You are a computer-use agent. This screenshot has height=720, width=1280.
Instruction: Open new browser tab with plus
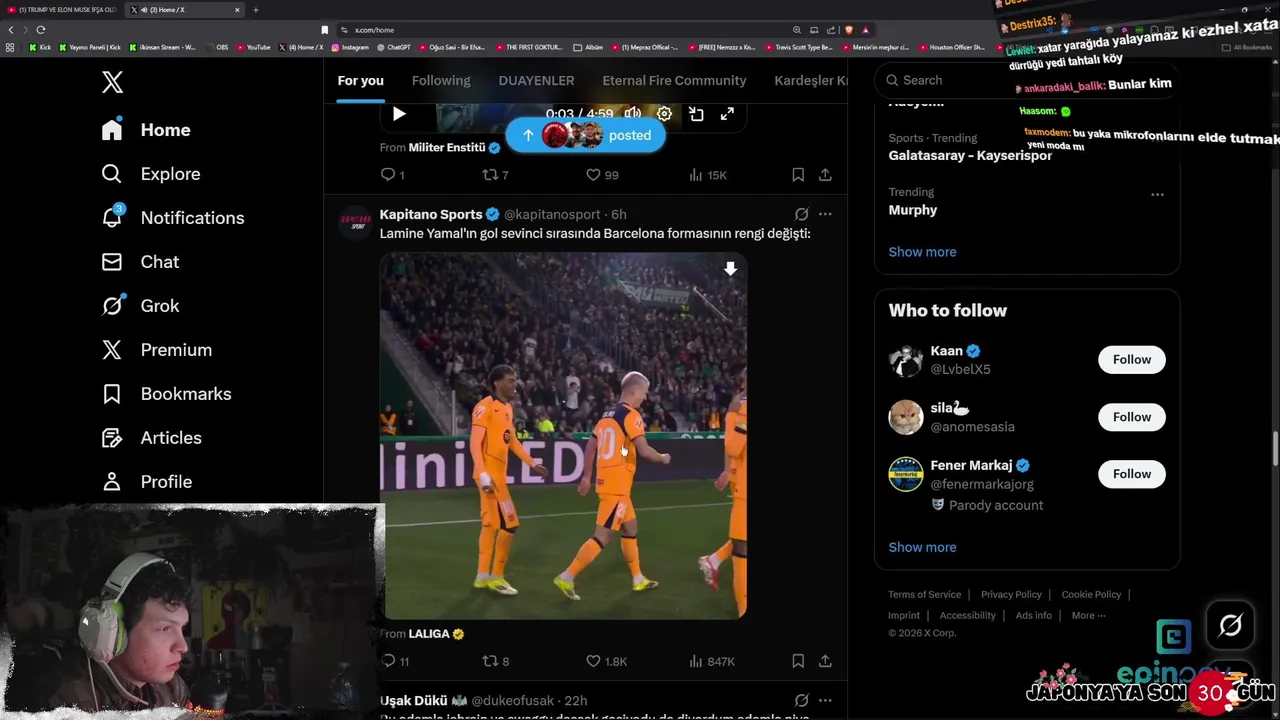click(x=255, y=10)
